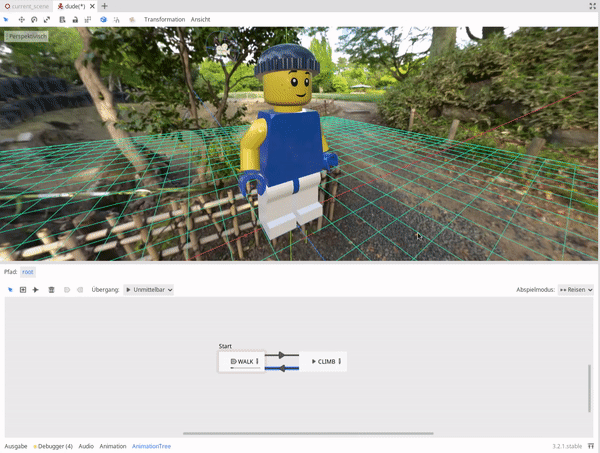Switch to the current_scene tab
This screenshot has width=600, height=453.
pyautogui.click(x=27, y=6)
